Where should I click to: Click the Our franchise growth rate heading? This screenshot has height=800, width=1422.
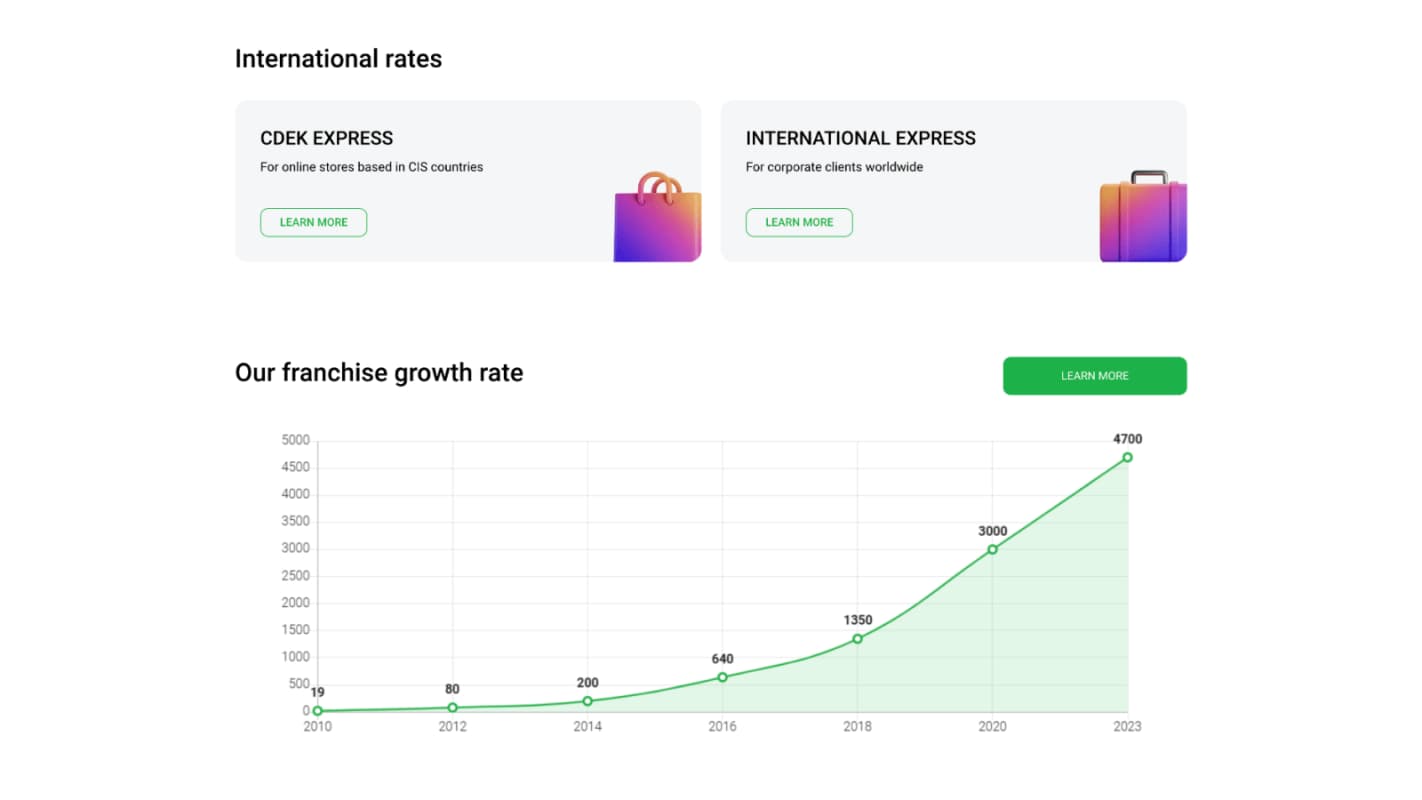point(378,373)
